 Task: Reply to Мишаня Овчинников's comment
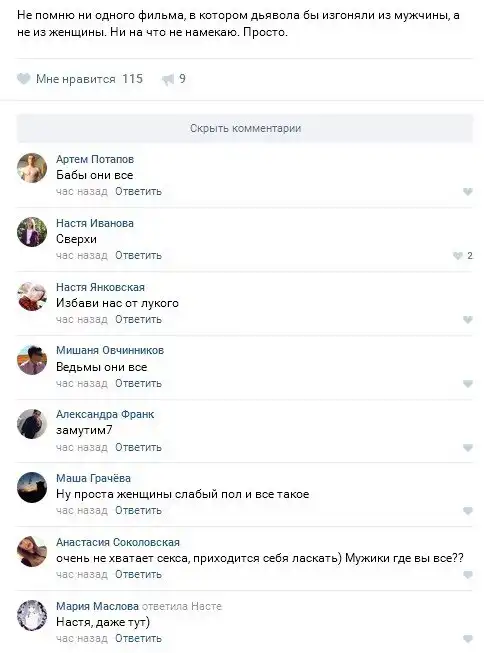[x=138, y=383]
